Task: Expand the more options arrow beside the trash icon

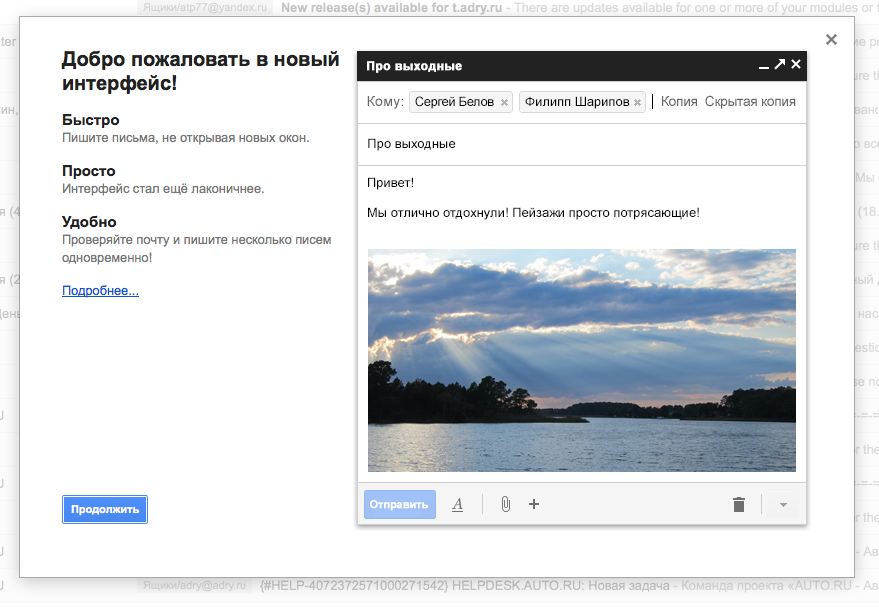Action: click(783, 504)
